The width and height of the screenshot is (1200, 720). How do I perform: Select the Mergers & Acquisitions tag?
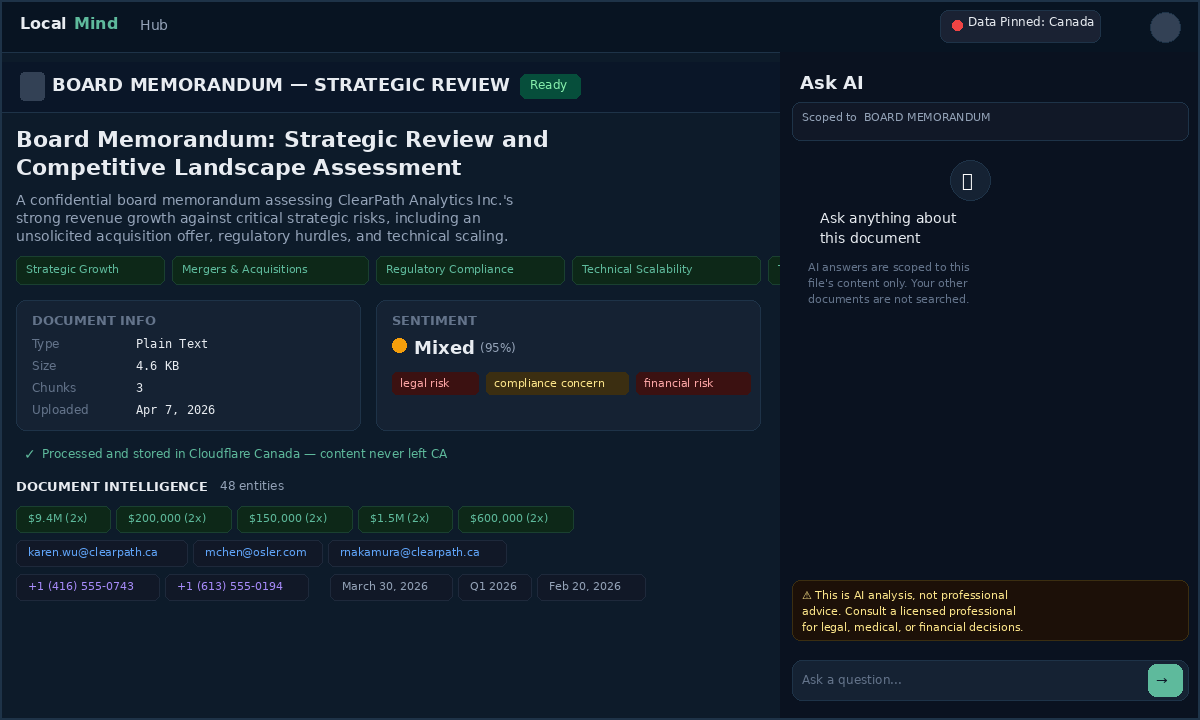point(270,270)
